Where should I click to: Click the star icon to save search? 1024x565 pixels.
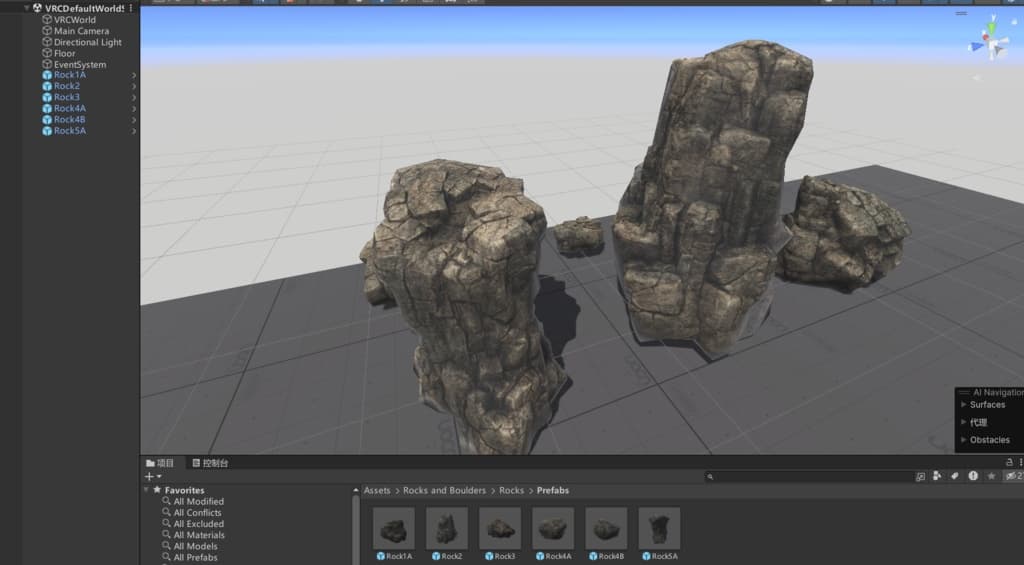click(991, 477)
